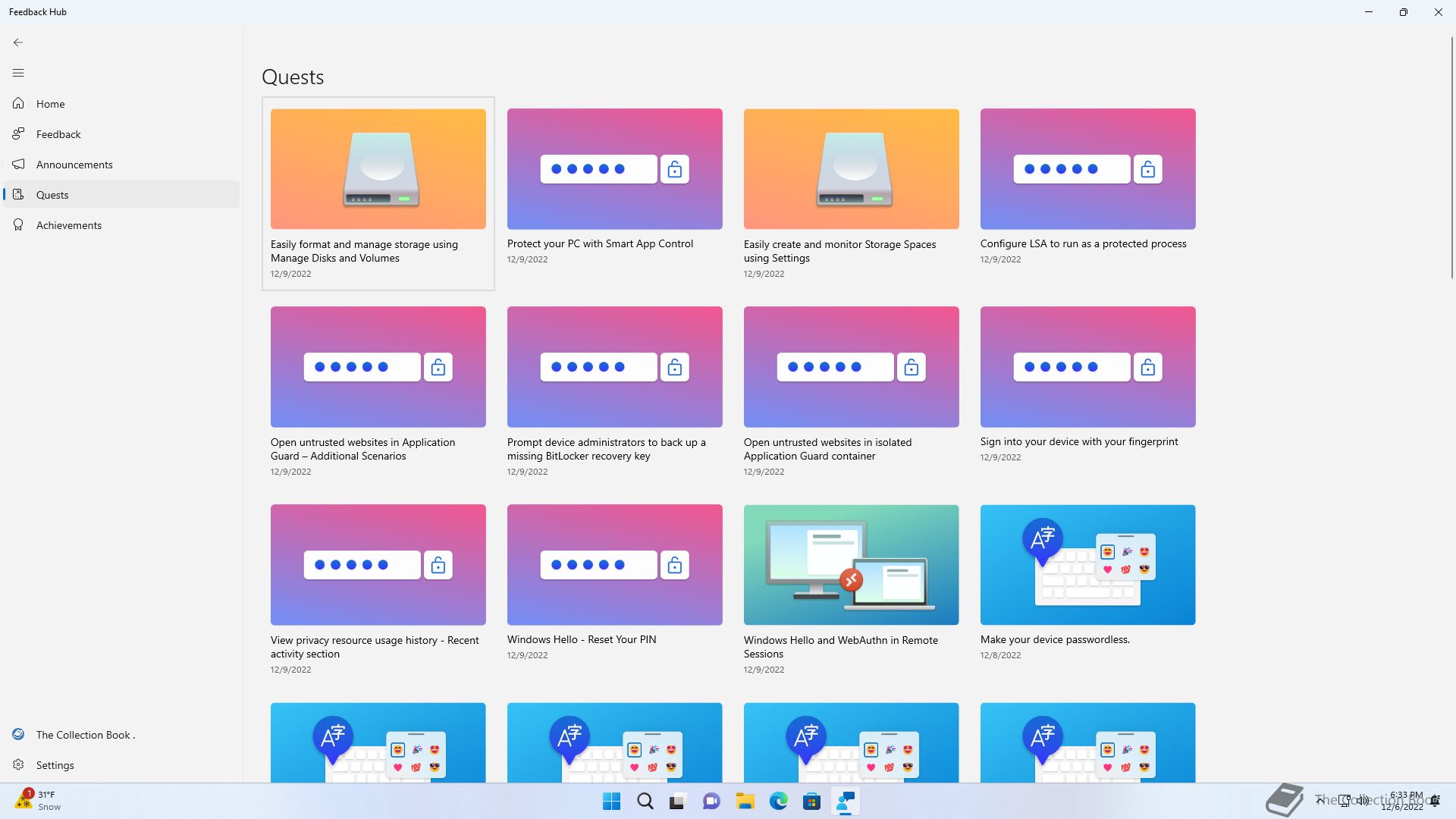Click the Quests page heading
1456x819 pixels.
pyautogui.click(x=293, y=77)
